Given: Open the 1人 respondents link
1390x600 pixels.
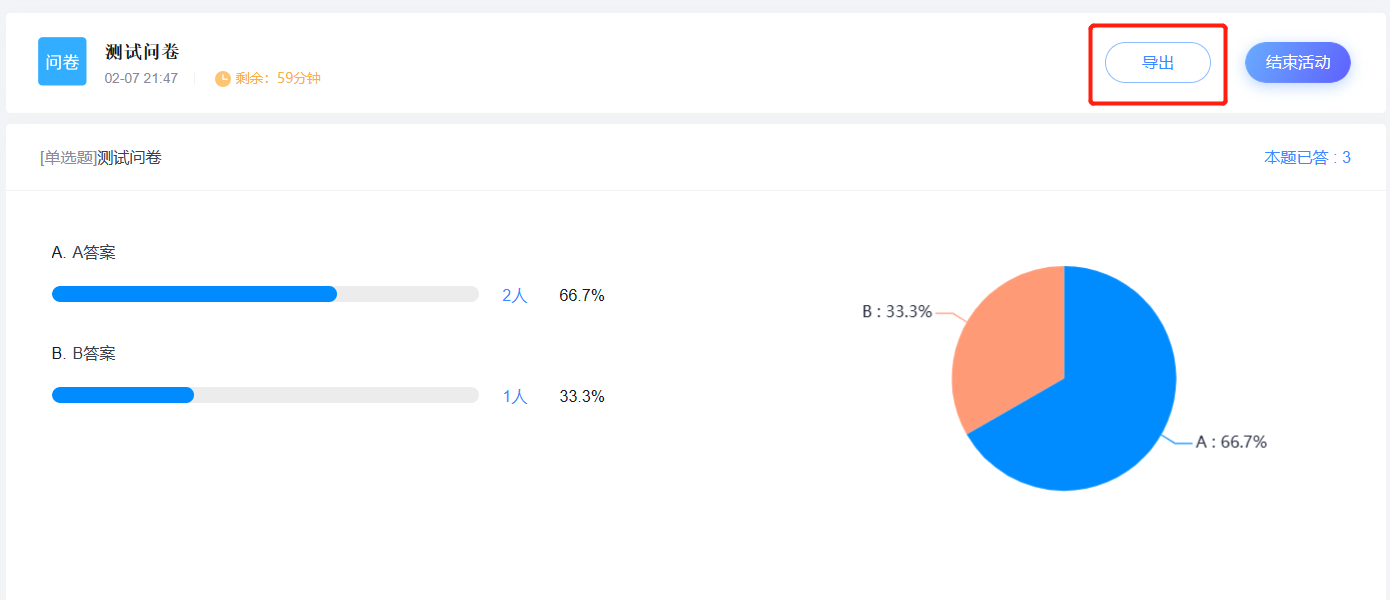Looking at the screenshot, I should point(514,397).
